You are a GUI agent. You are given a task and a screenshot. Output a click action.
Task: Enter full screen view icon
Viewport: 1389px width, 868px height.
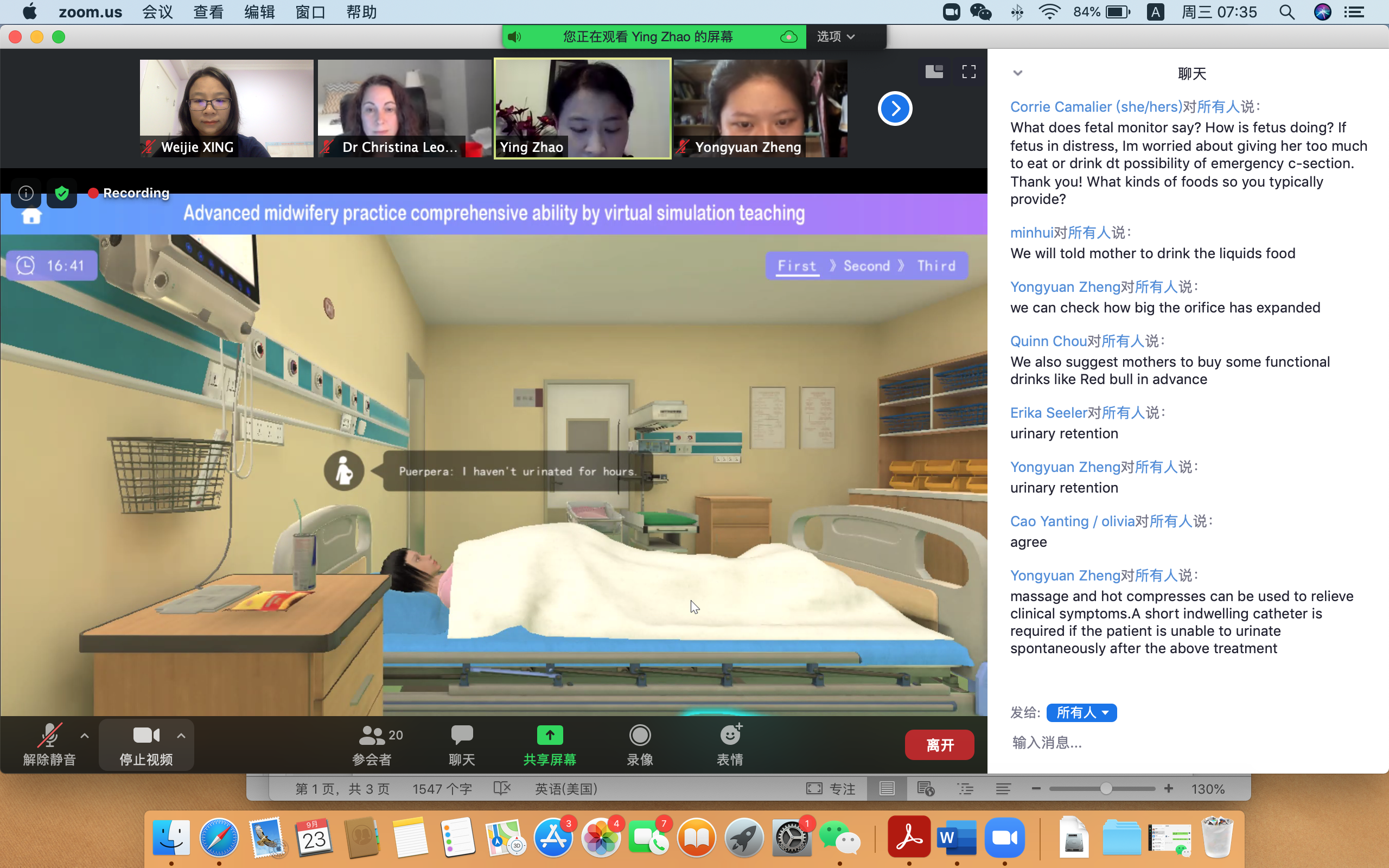tap(969, 72)
